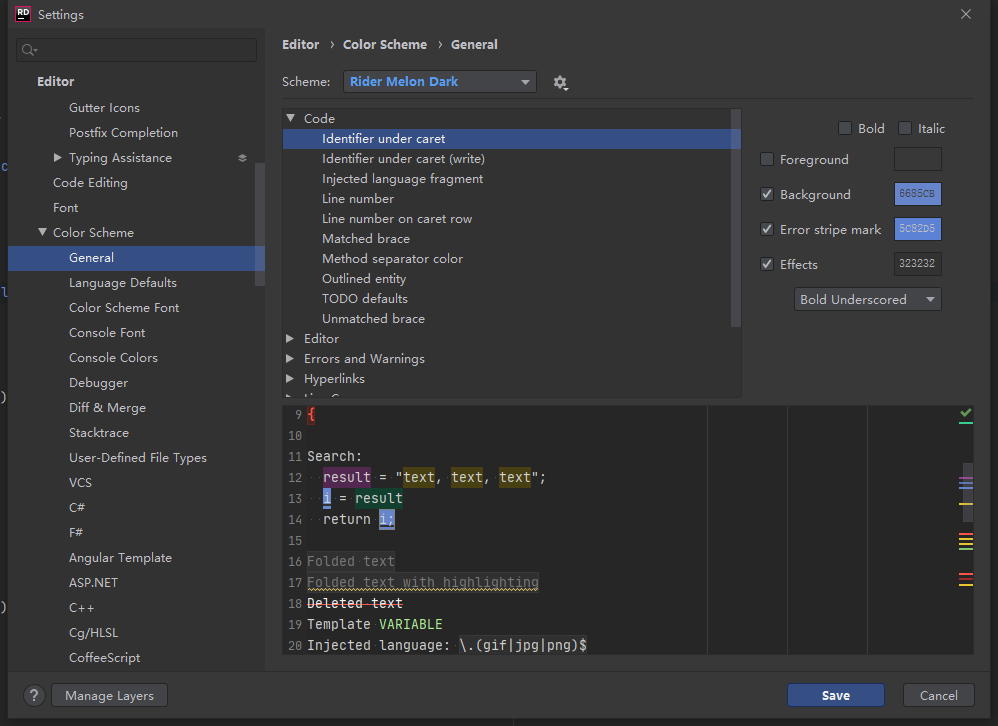Expand the Errors and Warnings section
This screenshot has height=726, width=998.
coord(290,358)
